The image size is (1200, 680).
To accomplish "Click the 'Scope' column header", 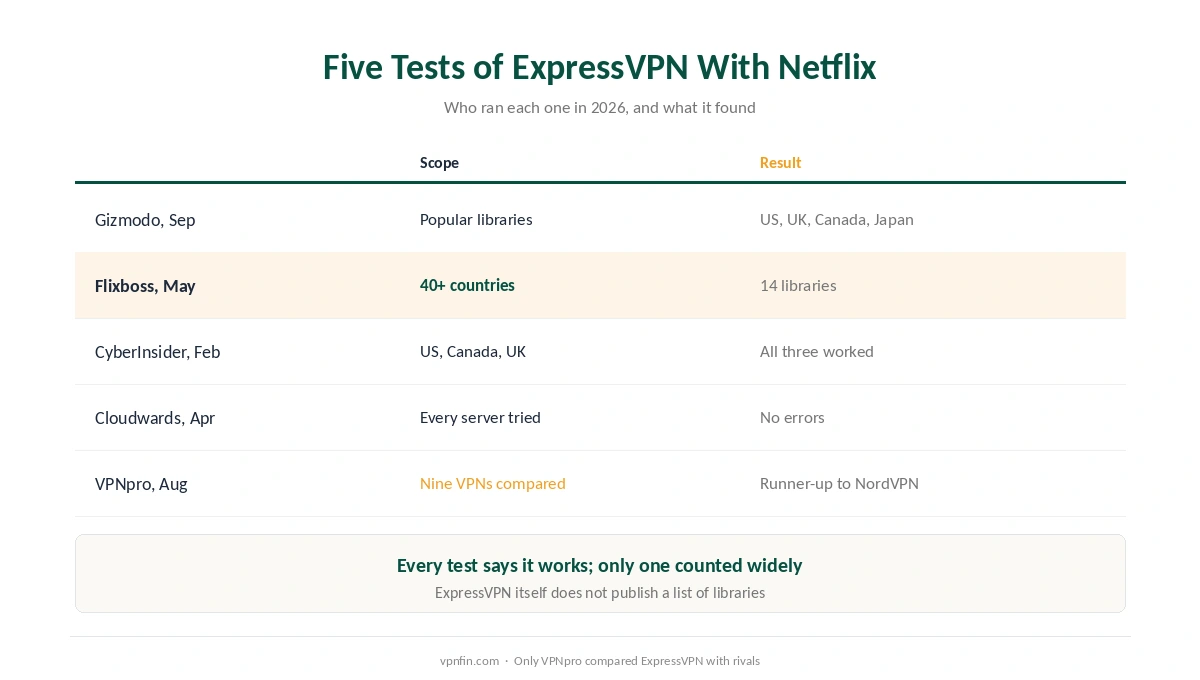I will 439,162.
